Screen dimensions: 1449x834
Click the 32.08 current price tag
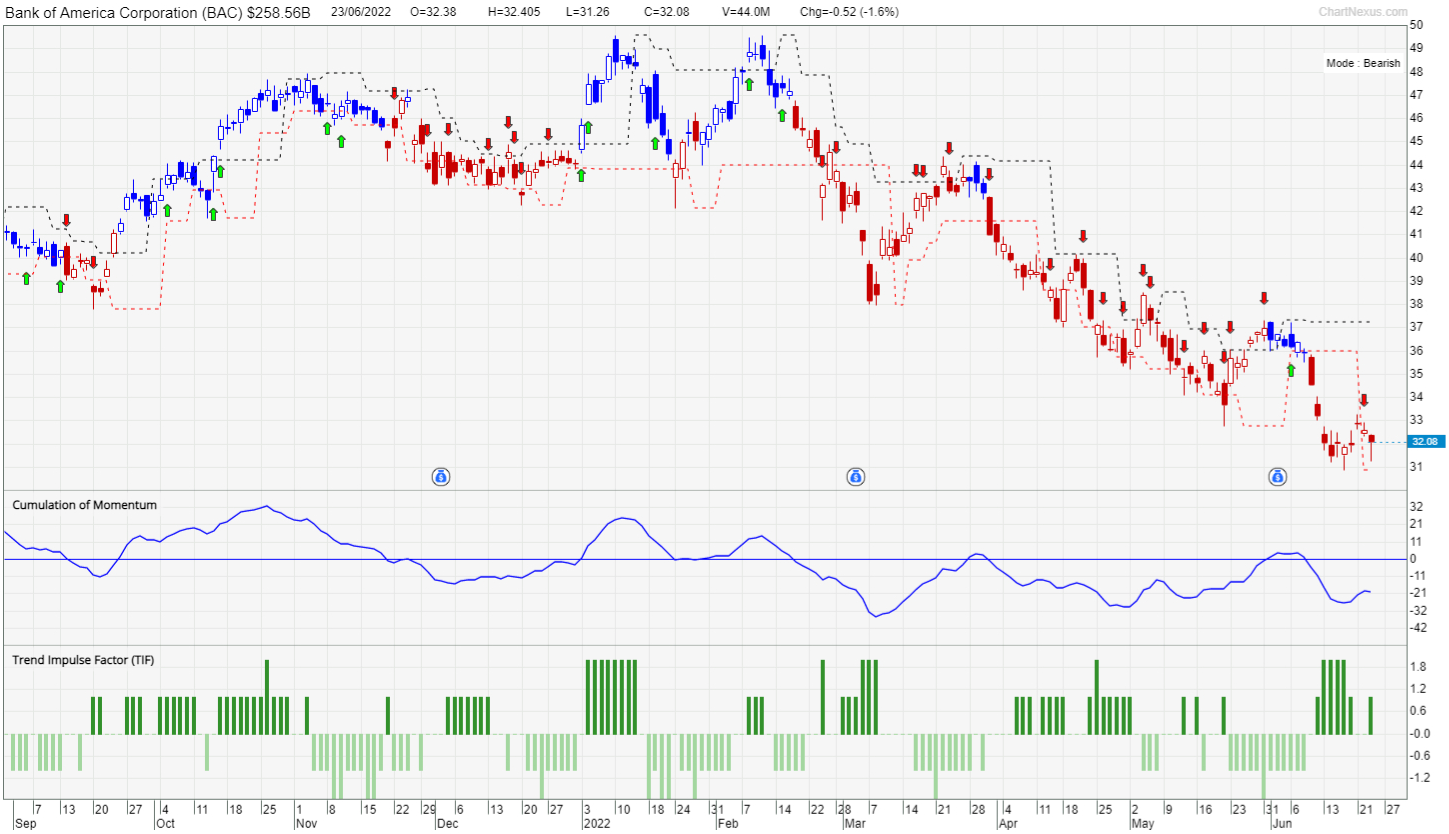click(1424, 441)
